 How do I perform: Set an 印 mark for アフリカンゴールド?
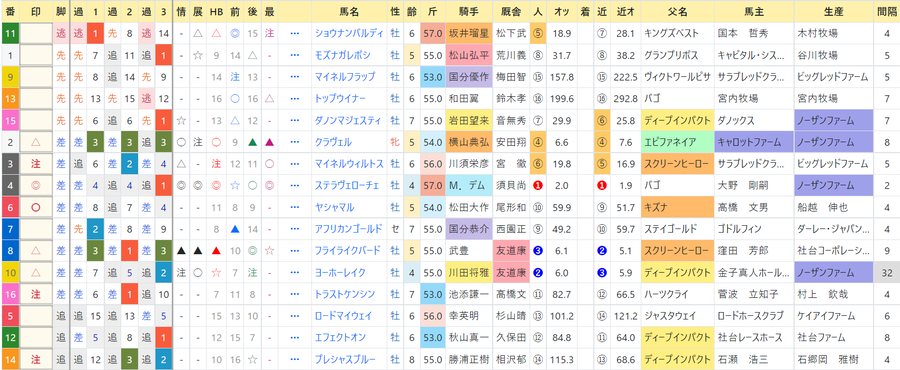pyautogui.click(x=36, y=229)
